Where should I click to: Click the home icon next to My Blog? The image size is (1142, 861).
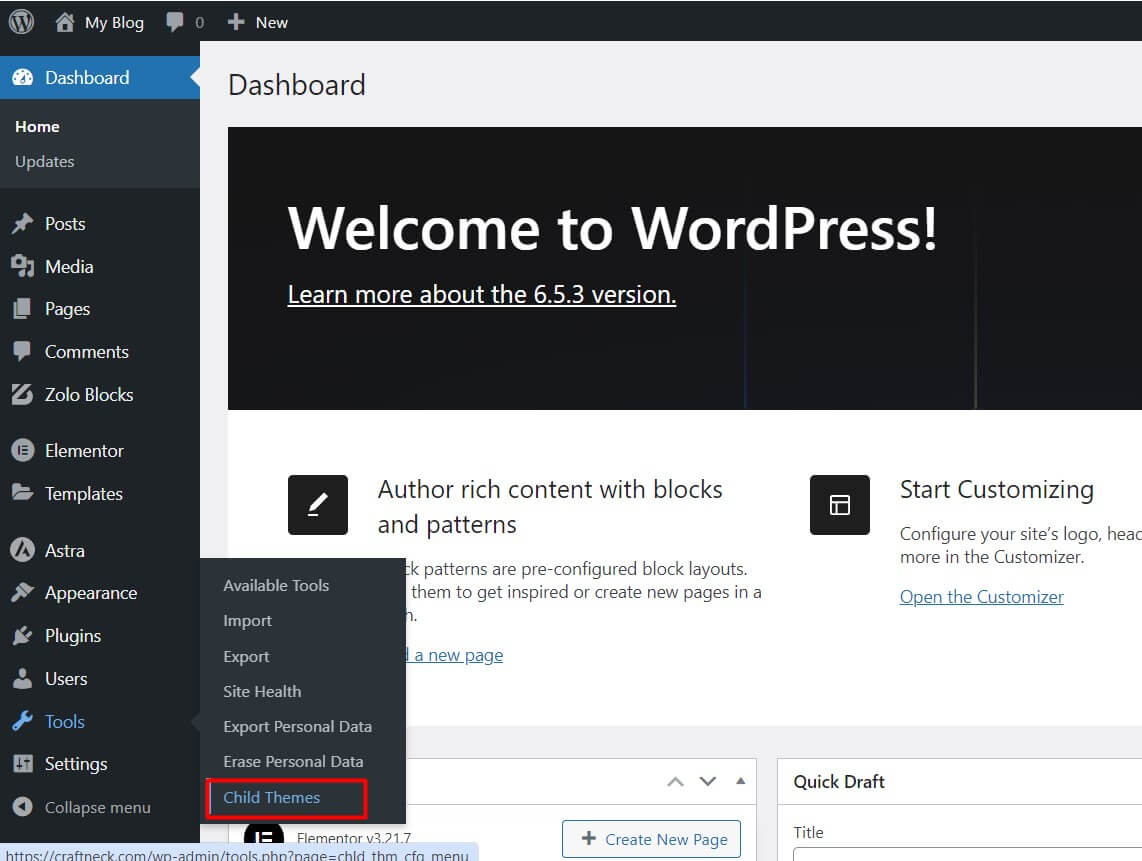click(65, 22)
